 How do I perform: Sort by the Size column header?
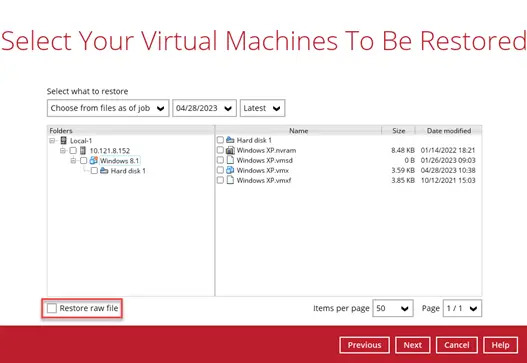click(399, 130)
